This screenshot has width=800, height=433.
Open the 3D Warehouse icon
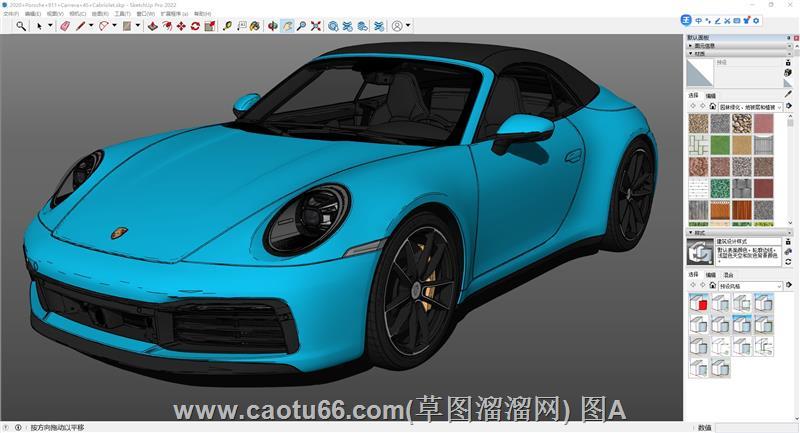point(333,26)
